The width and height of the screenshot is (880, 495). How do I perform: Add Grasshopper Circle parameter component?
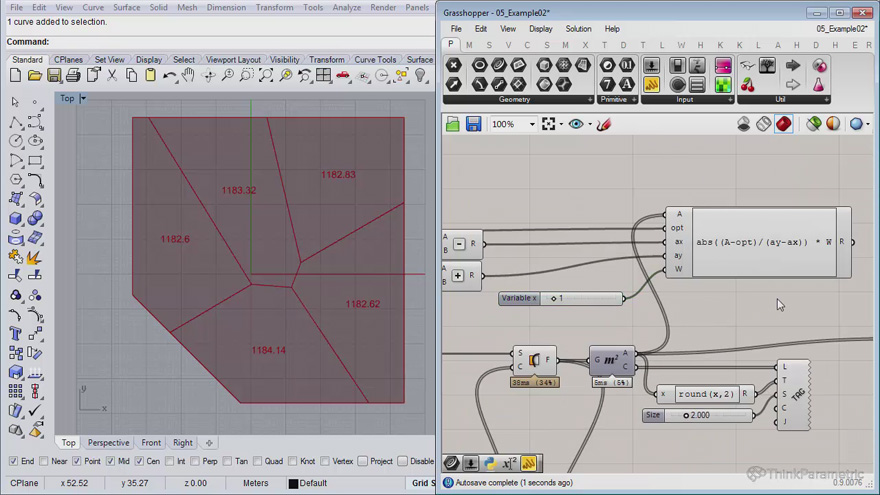479,65
